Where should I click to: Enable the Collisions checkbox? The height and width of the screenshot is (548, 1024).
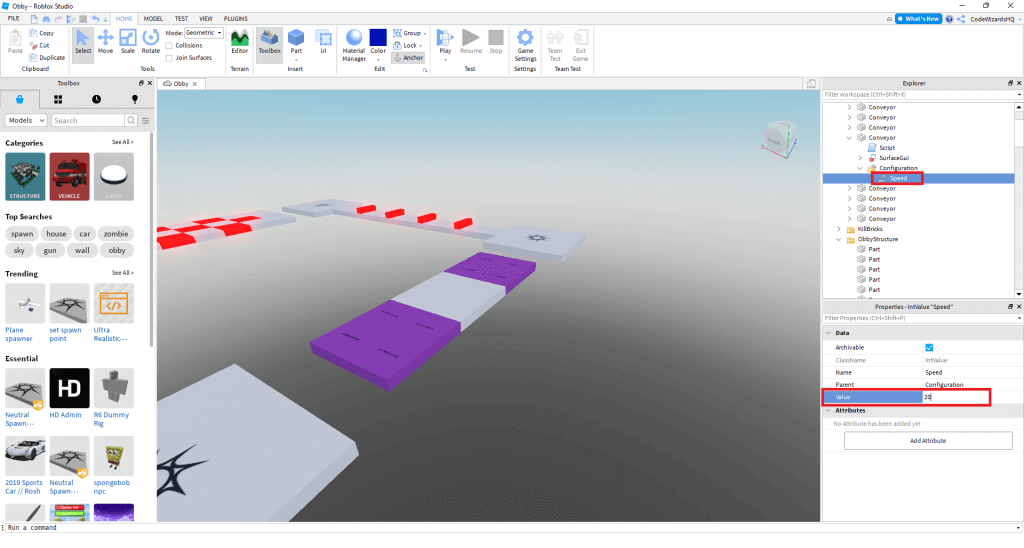click(x=169, y=46)
